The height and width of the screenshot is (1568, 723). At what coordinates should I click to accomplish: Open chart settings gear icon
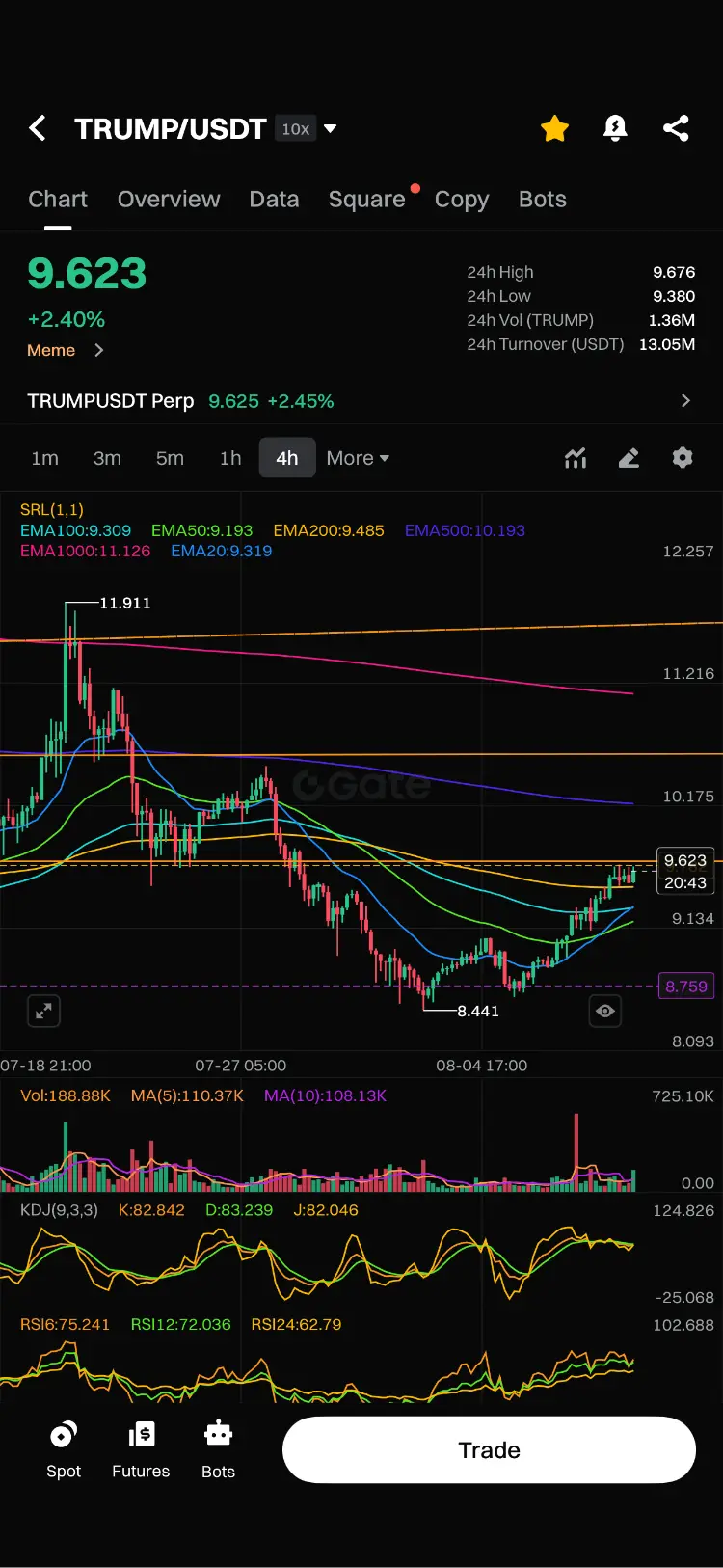tap(683, 458)
